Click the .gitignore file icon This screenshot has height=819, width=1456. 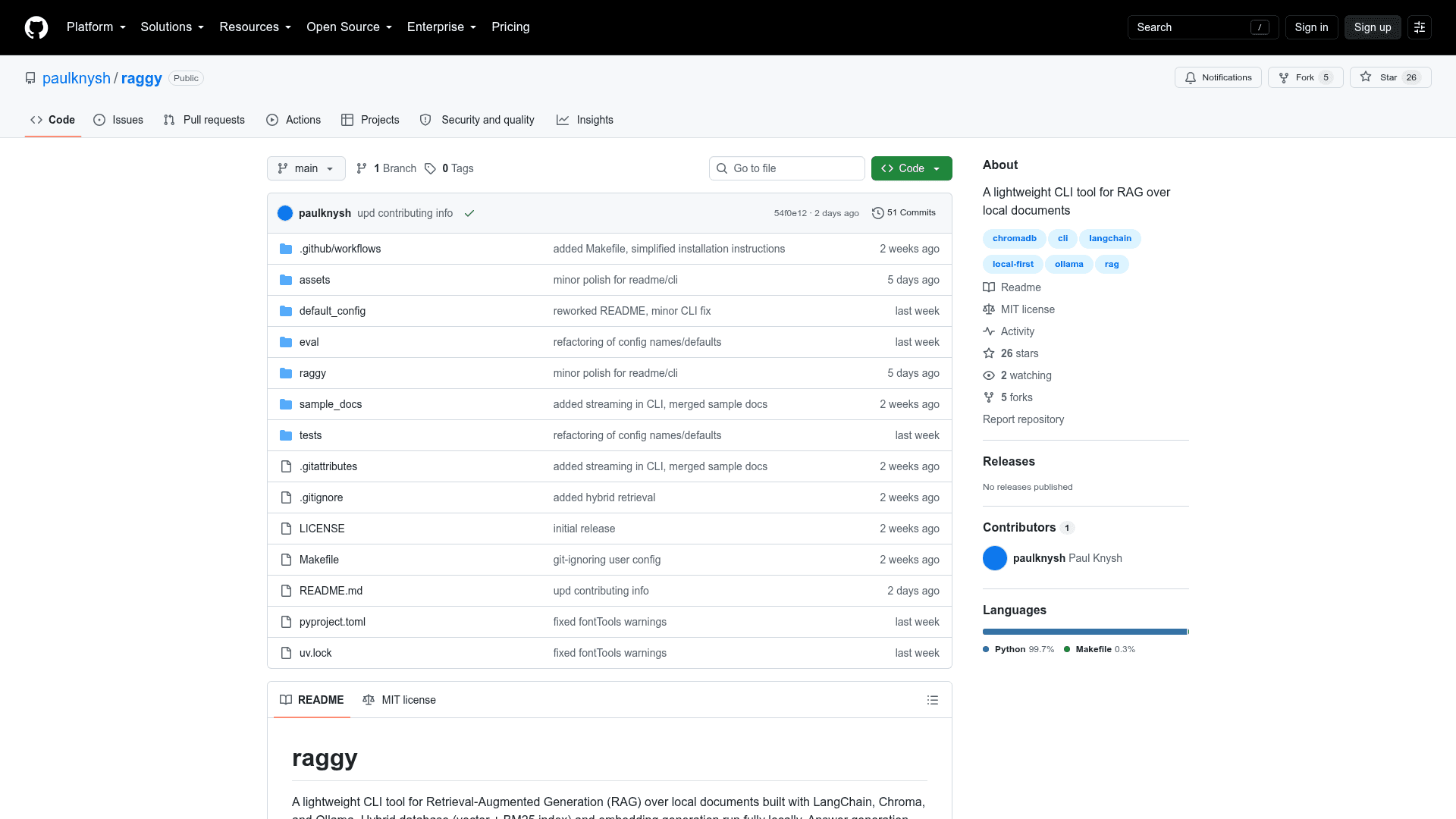click(x=286, y=497)
